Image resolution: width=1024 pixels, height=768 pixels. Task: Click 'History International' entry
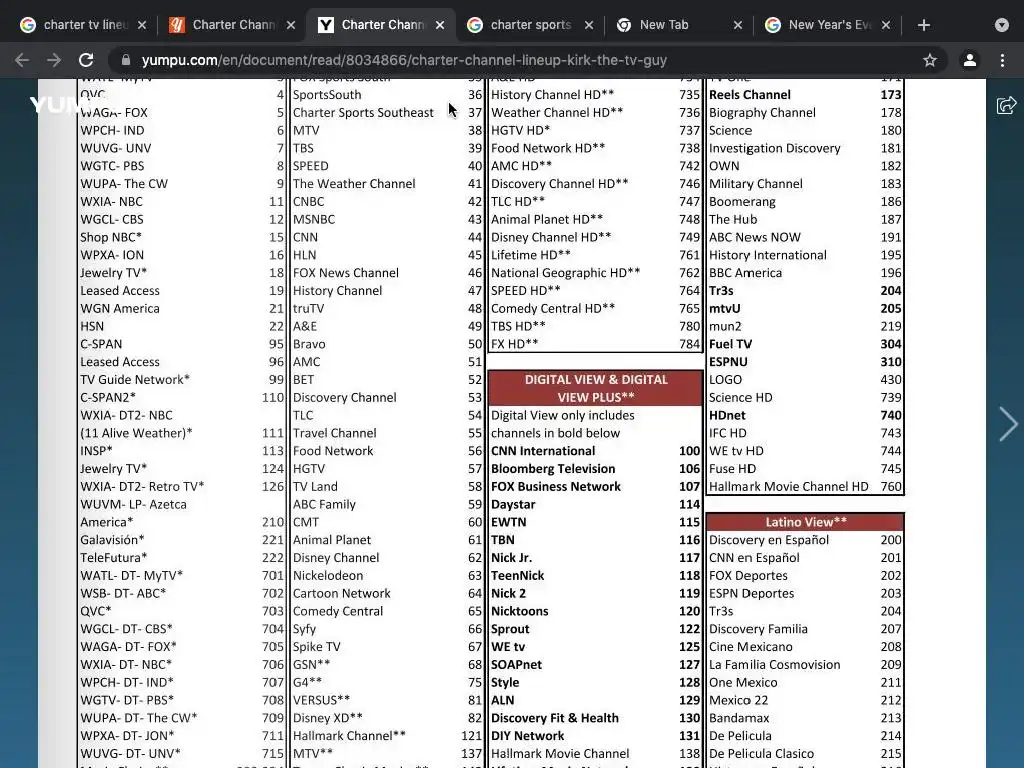point(767,255)
